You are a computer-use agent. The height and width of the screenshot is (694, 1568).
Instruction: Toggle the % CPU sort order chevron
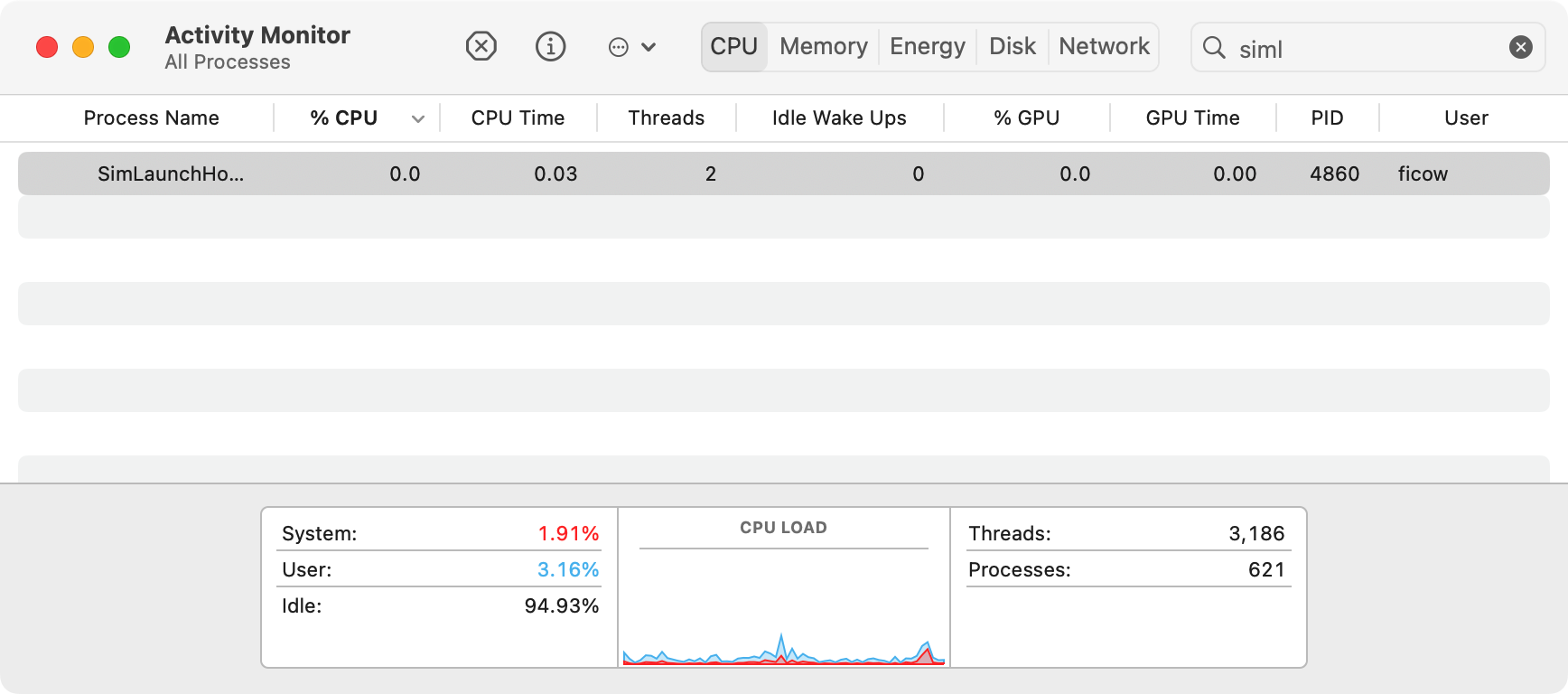[417, 118]
